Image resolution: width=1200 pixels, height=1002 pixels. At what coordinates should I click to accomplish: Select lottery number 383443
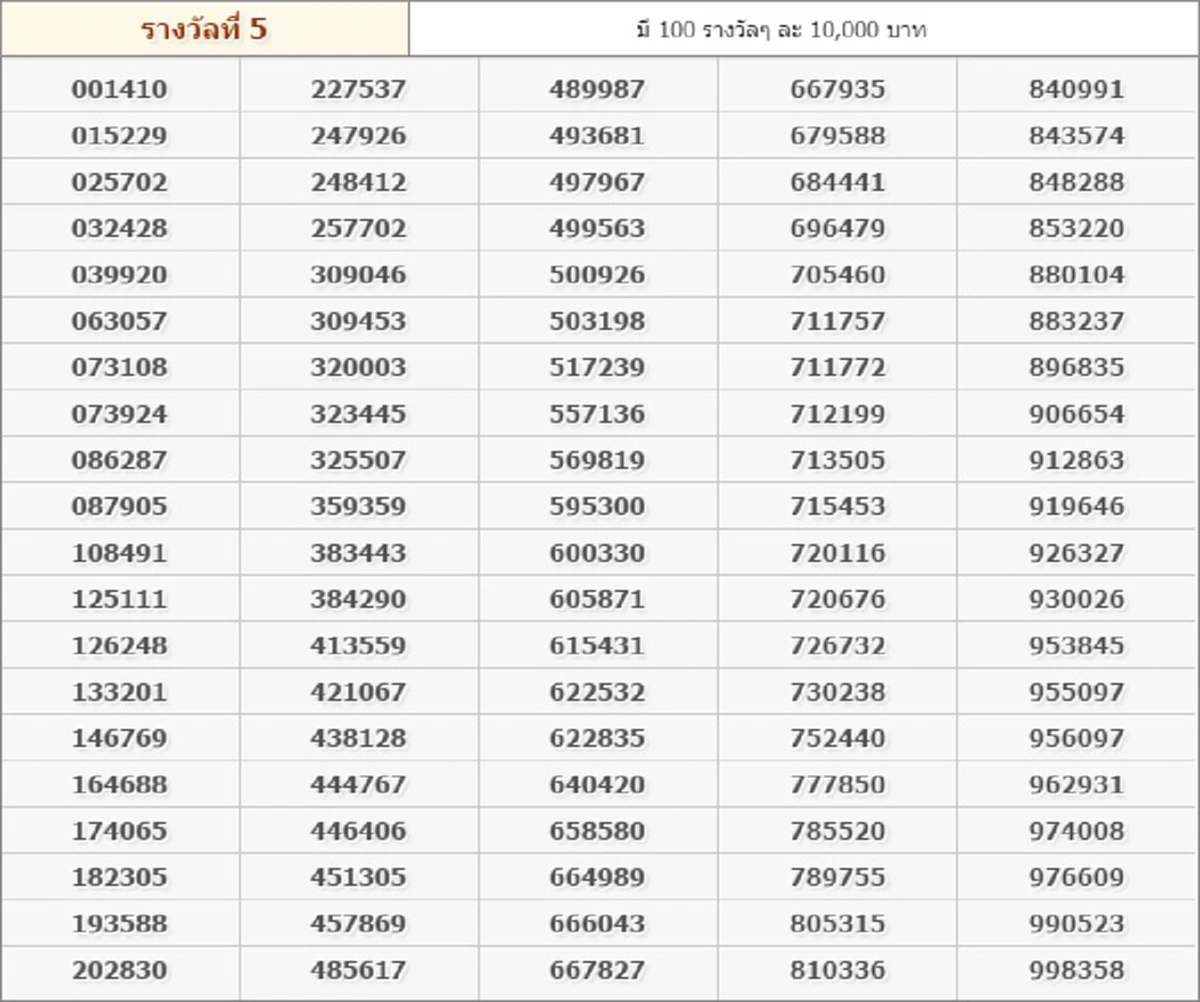coord(359,552)
